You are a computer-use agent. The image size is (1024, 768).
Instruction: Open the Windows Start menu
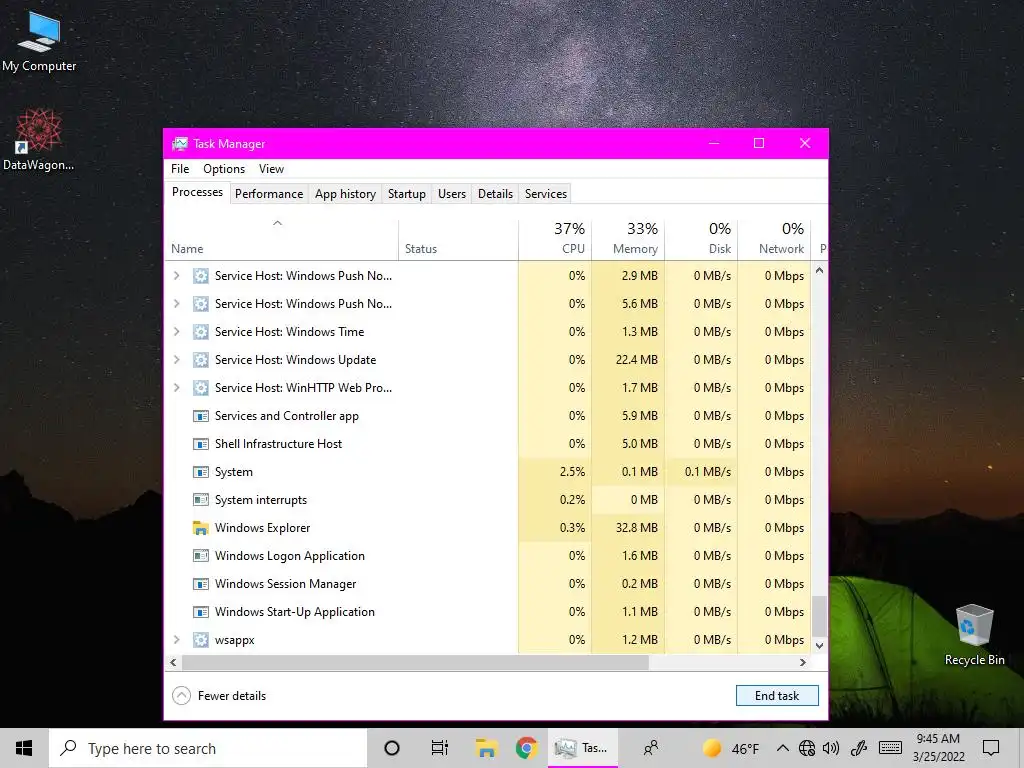[24, 748]
